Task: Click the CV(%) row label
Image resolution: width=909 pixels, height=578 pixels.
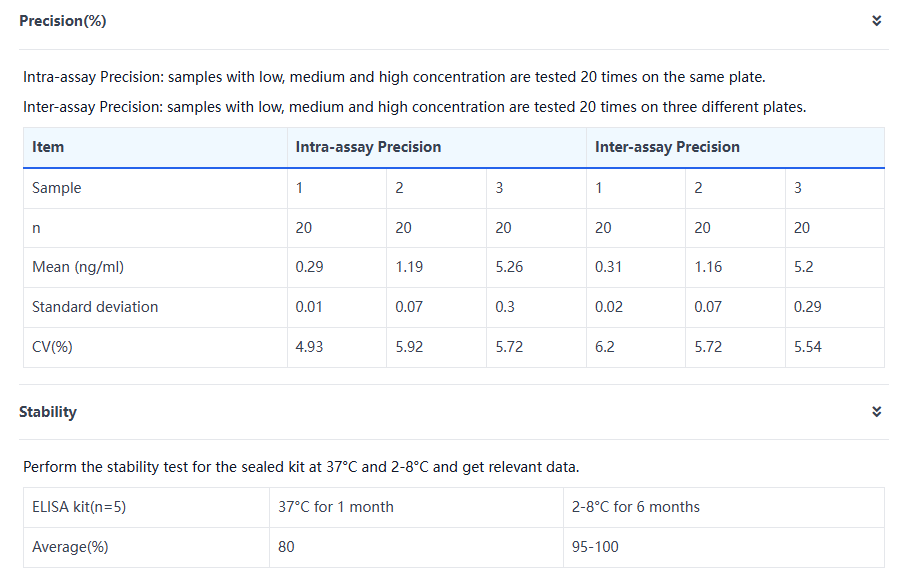Action: [52, 347]
